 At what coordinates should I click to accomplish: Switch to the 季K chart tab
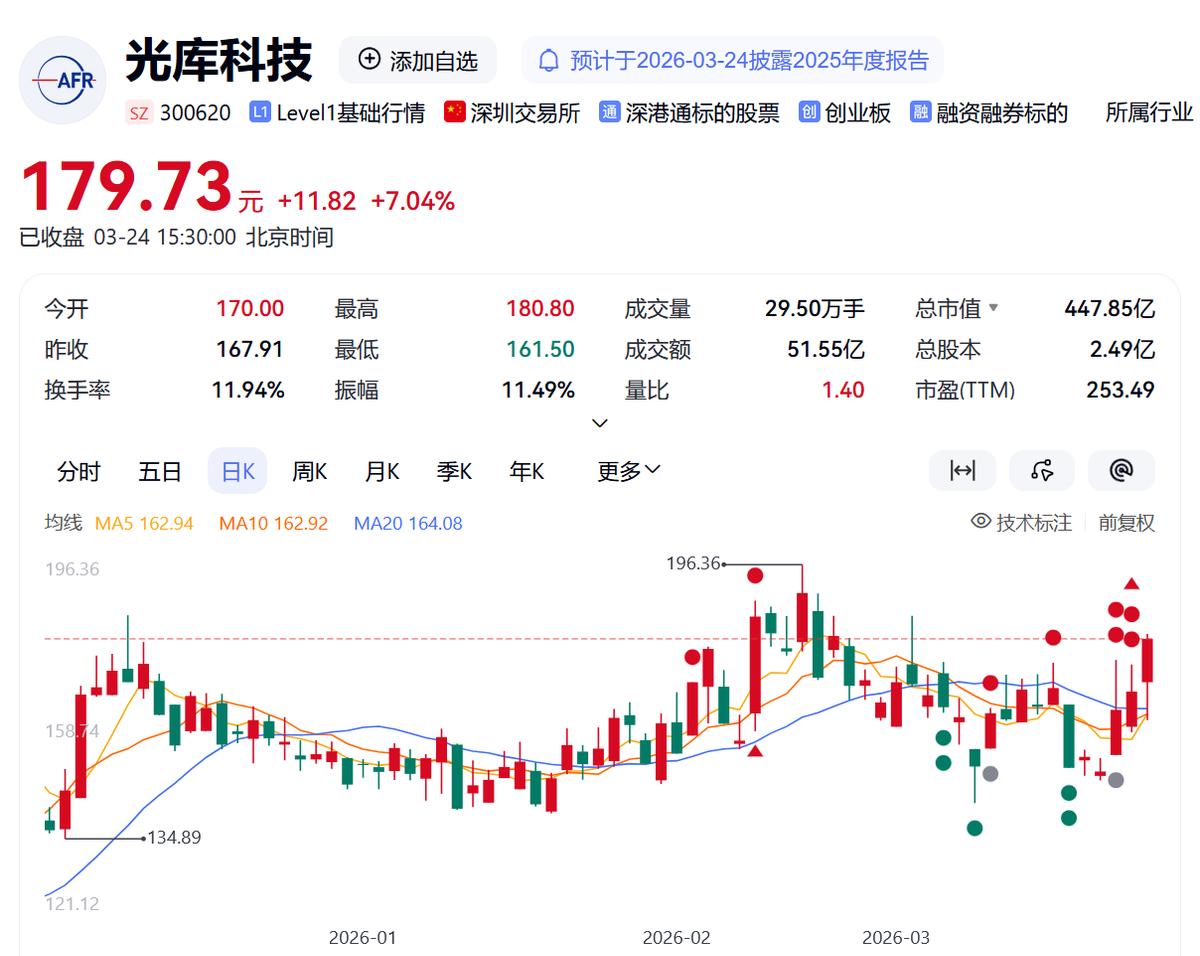click(x=454, y=471)
